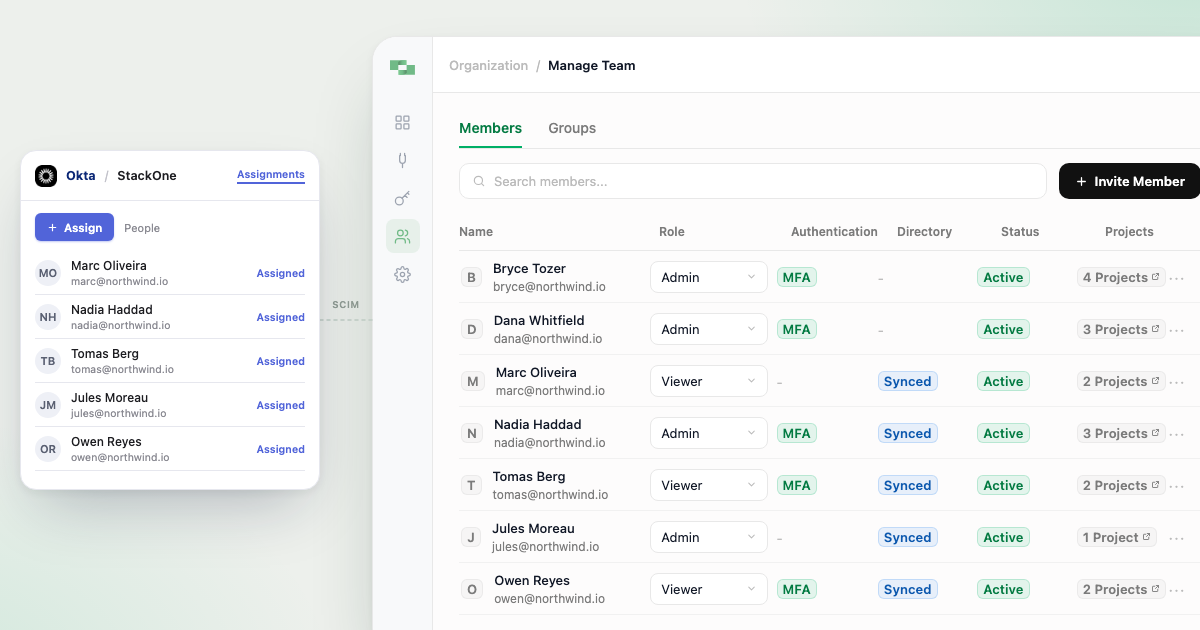Open more options for Dana Whitfield
This screenshot has height=630, width=1200.
[1177, 330]
